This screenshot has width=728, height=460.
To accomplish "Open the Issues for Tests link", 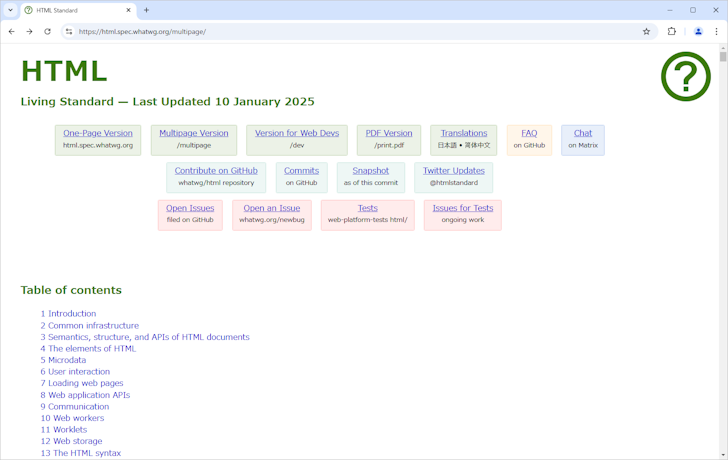I will [x=462, y=208].
